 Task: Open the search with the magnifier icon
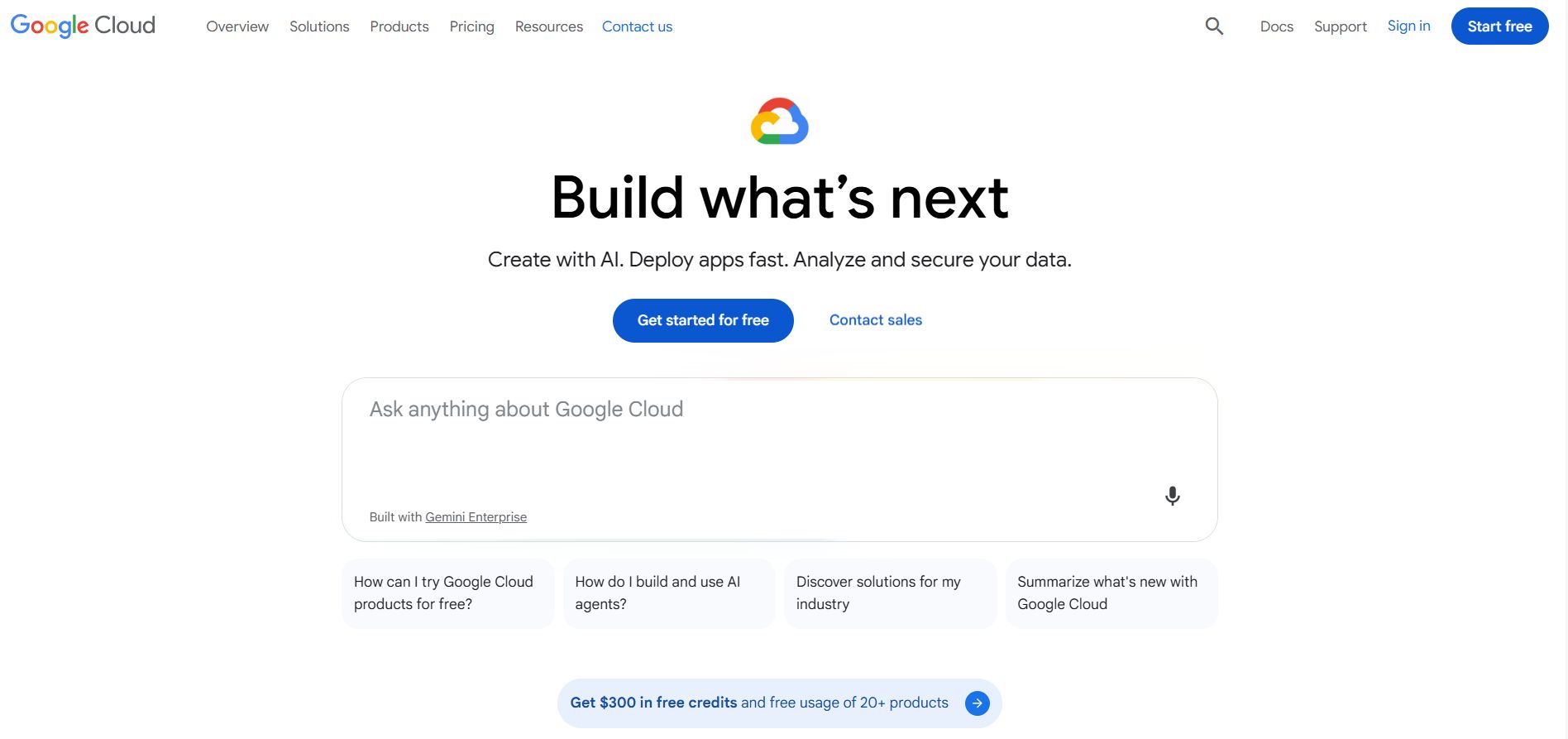(x=1213, y=26)
